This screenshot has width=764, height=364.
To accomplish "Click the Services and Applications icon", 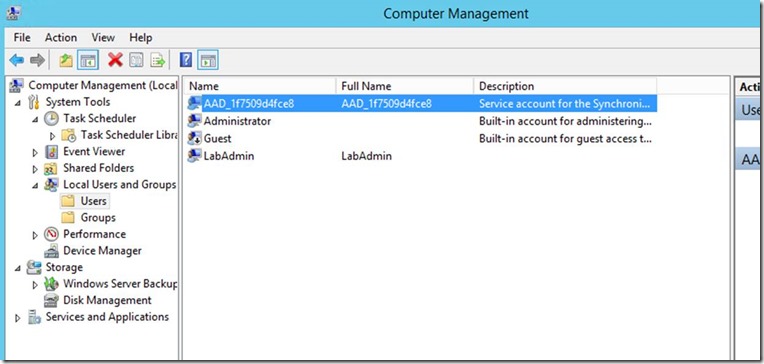I will pos(34,317).
